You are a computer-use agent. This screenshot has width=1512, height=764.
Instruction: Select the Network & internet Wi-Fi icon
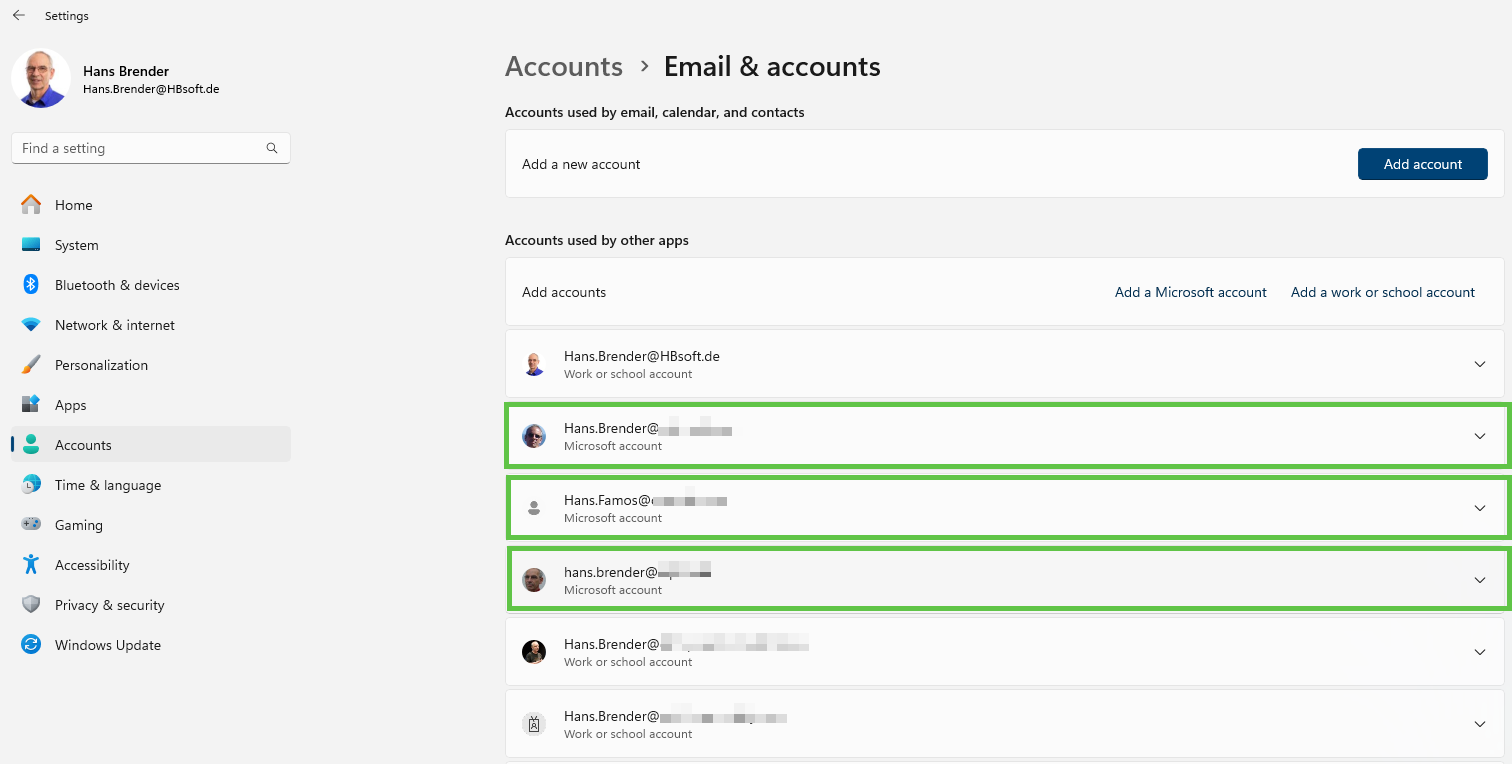[31, 325]
